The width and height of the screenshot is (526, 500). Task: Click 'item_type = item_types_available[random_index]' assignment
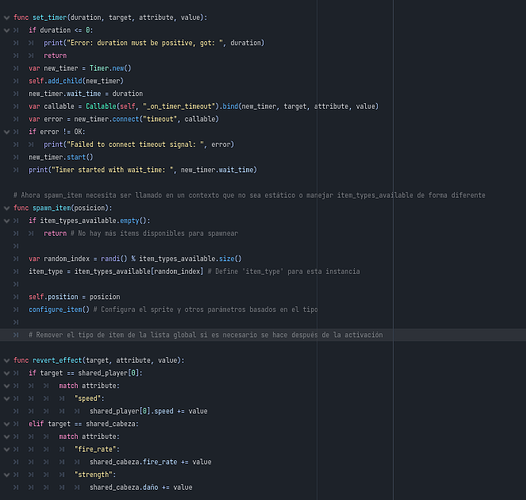116,271
